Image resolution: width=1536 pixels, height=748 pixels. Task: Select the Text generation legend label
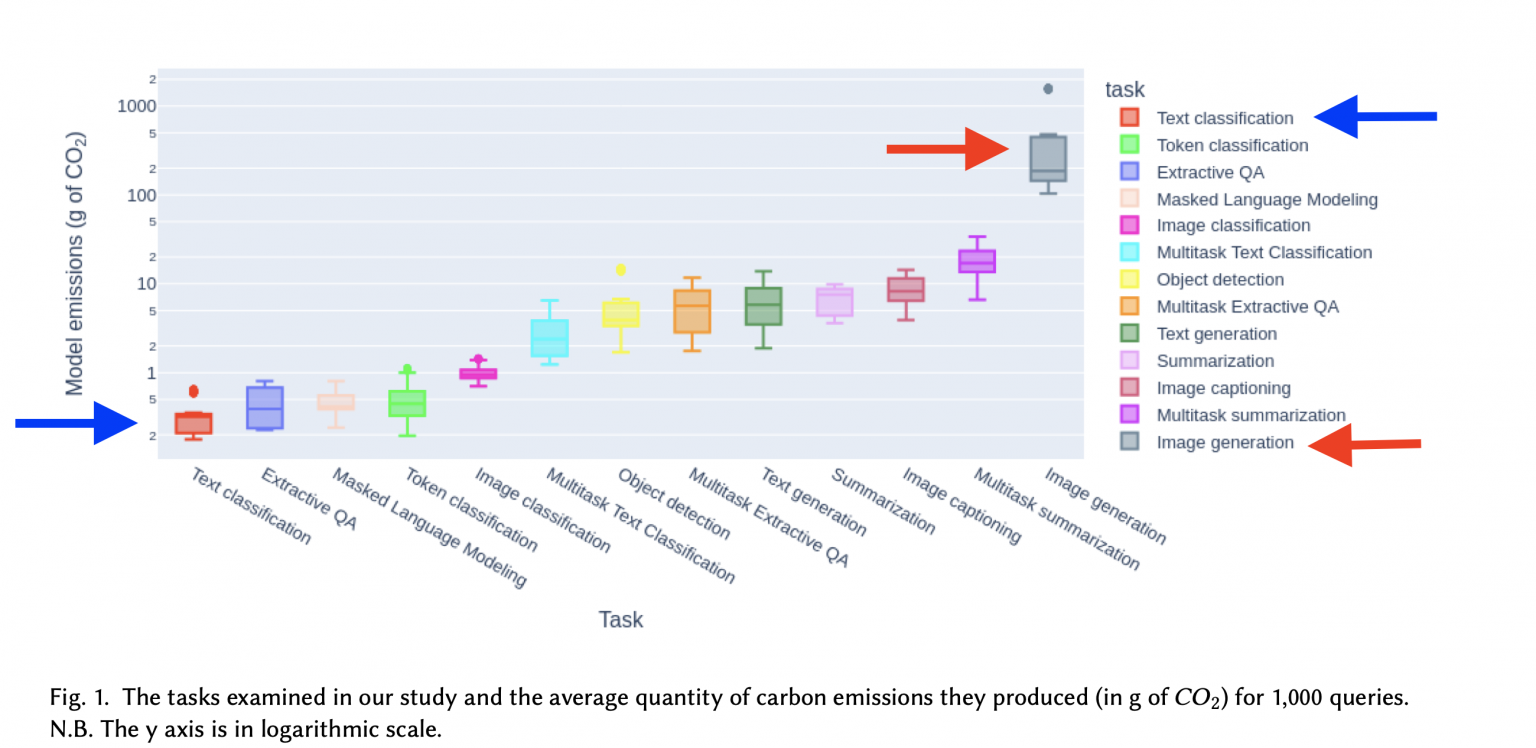tap(1217, 334)
